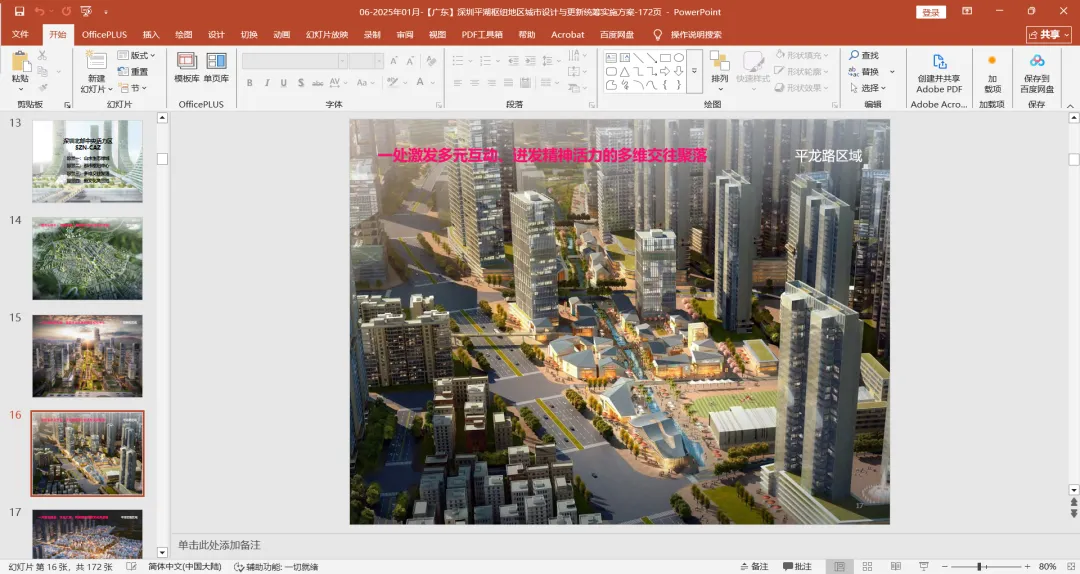Click the Find (查找) magnifier icon
This screenshot has height=574, width=1080.
[854, 55]
